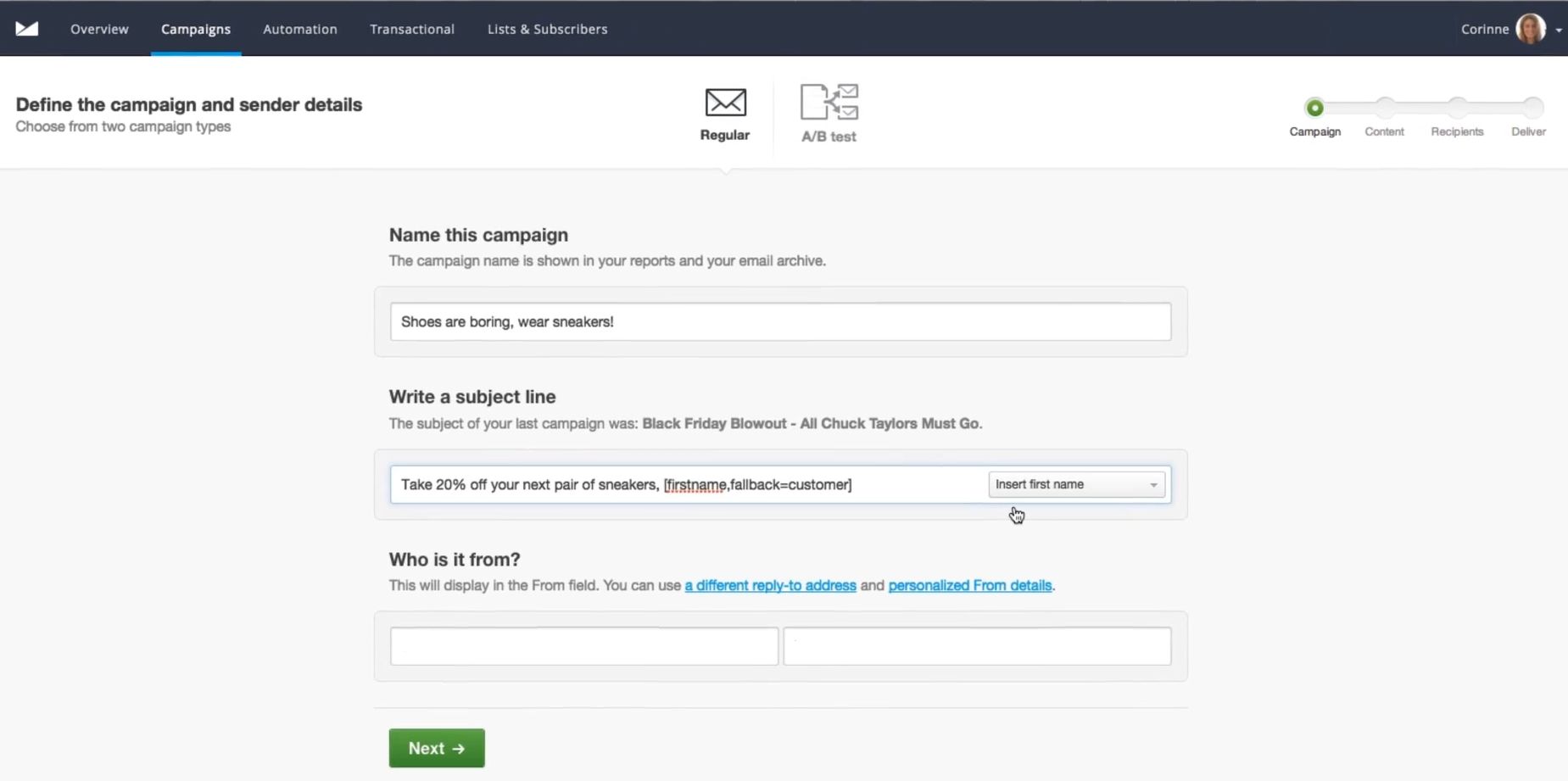The height and width of the screenshot is (781, 1568).
Task: Click the campaign name input field
Action: pos(778,321)
